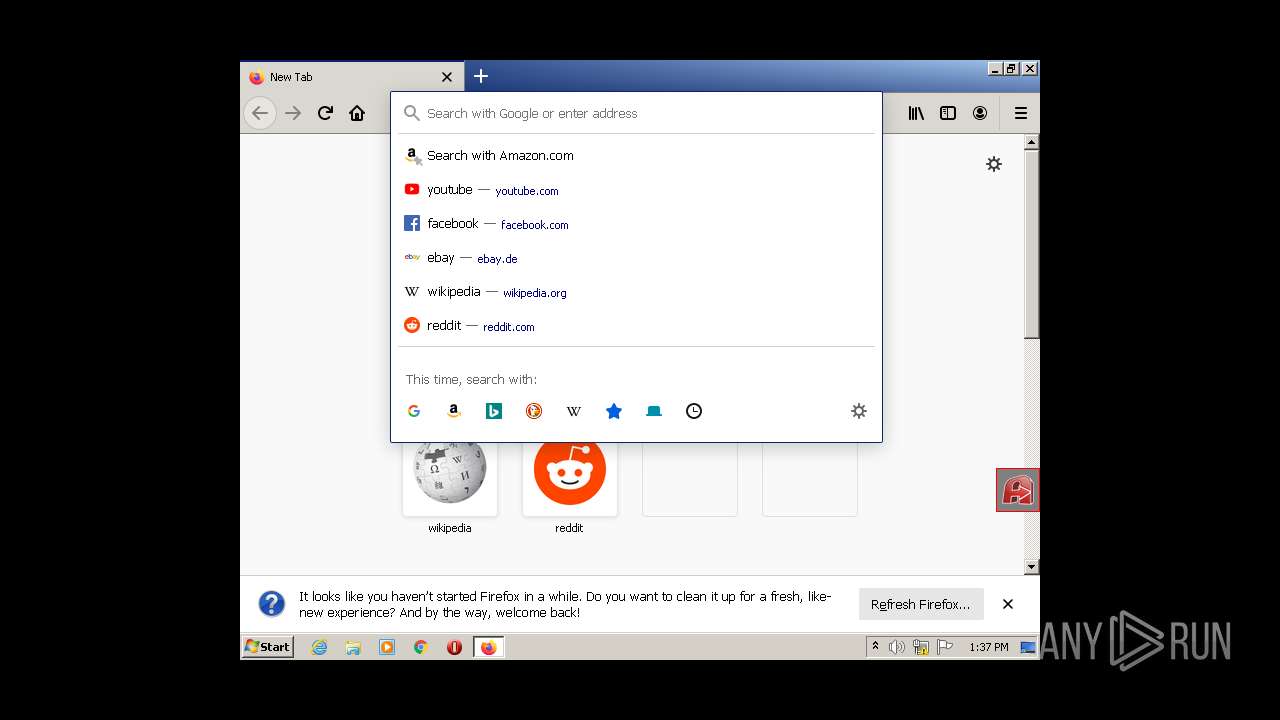
Task: Search this time with Amazon
Action: (x=454, y=411)
